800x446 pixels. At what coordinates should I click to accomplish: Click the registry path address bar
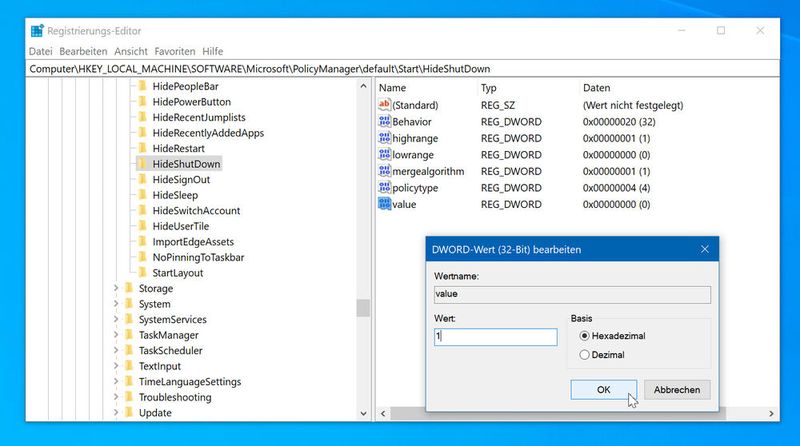coord(403,69)
